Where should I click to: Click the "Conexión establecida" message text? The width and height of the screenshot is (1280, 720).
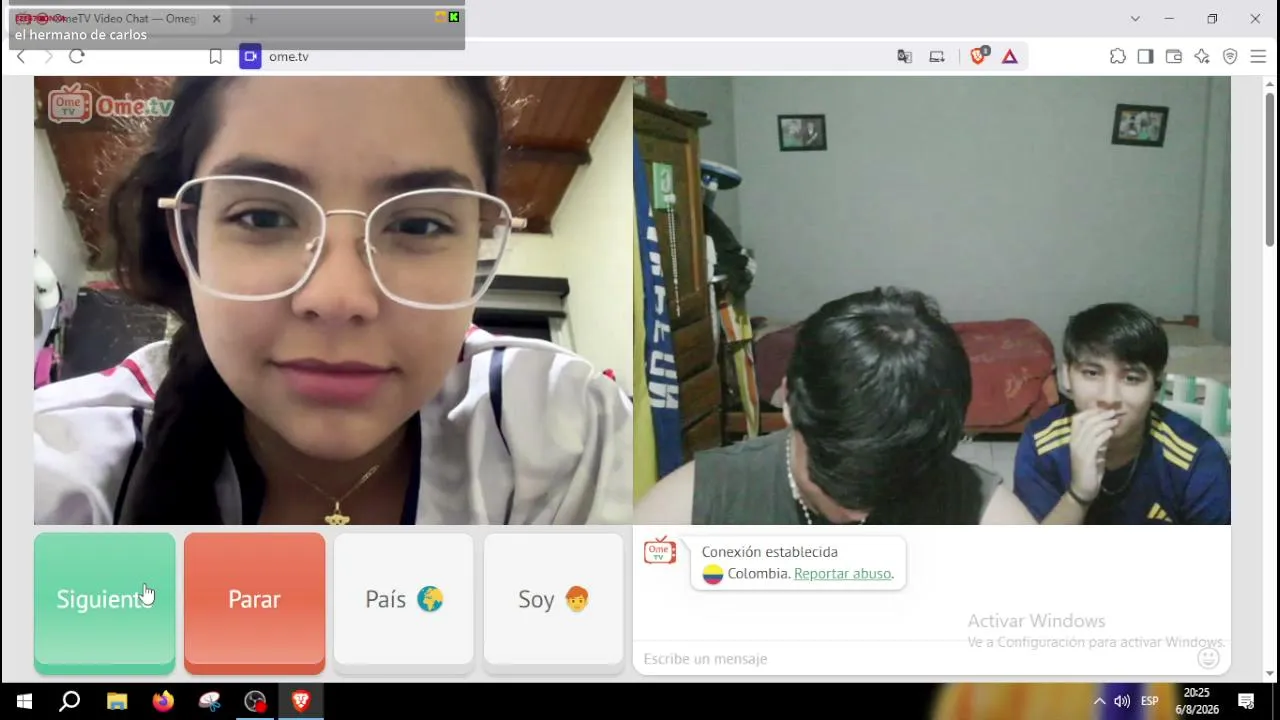click(x=770, y=552)
